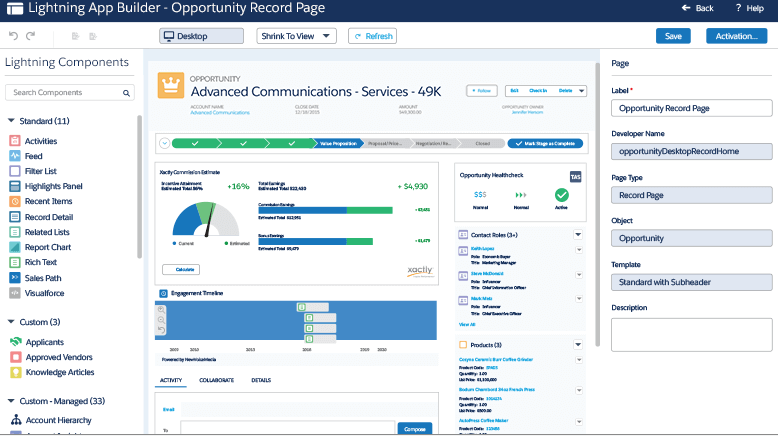Screen dimensions: 778x436
Task: Select the Related Lists component icon
Action: pos(15,232)
